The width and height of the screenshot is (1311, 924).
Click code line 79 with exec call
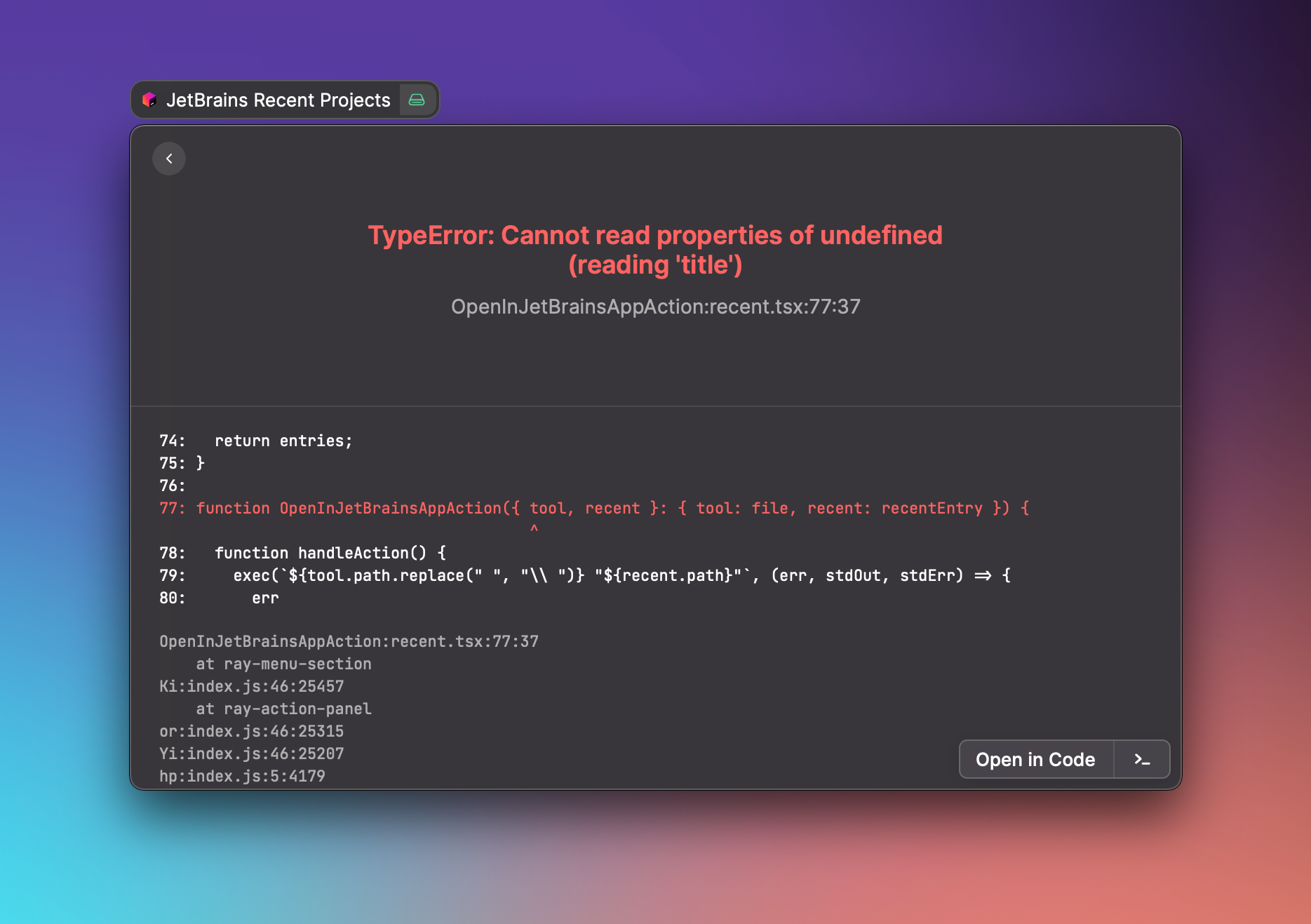[x=585, y=575]
